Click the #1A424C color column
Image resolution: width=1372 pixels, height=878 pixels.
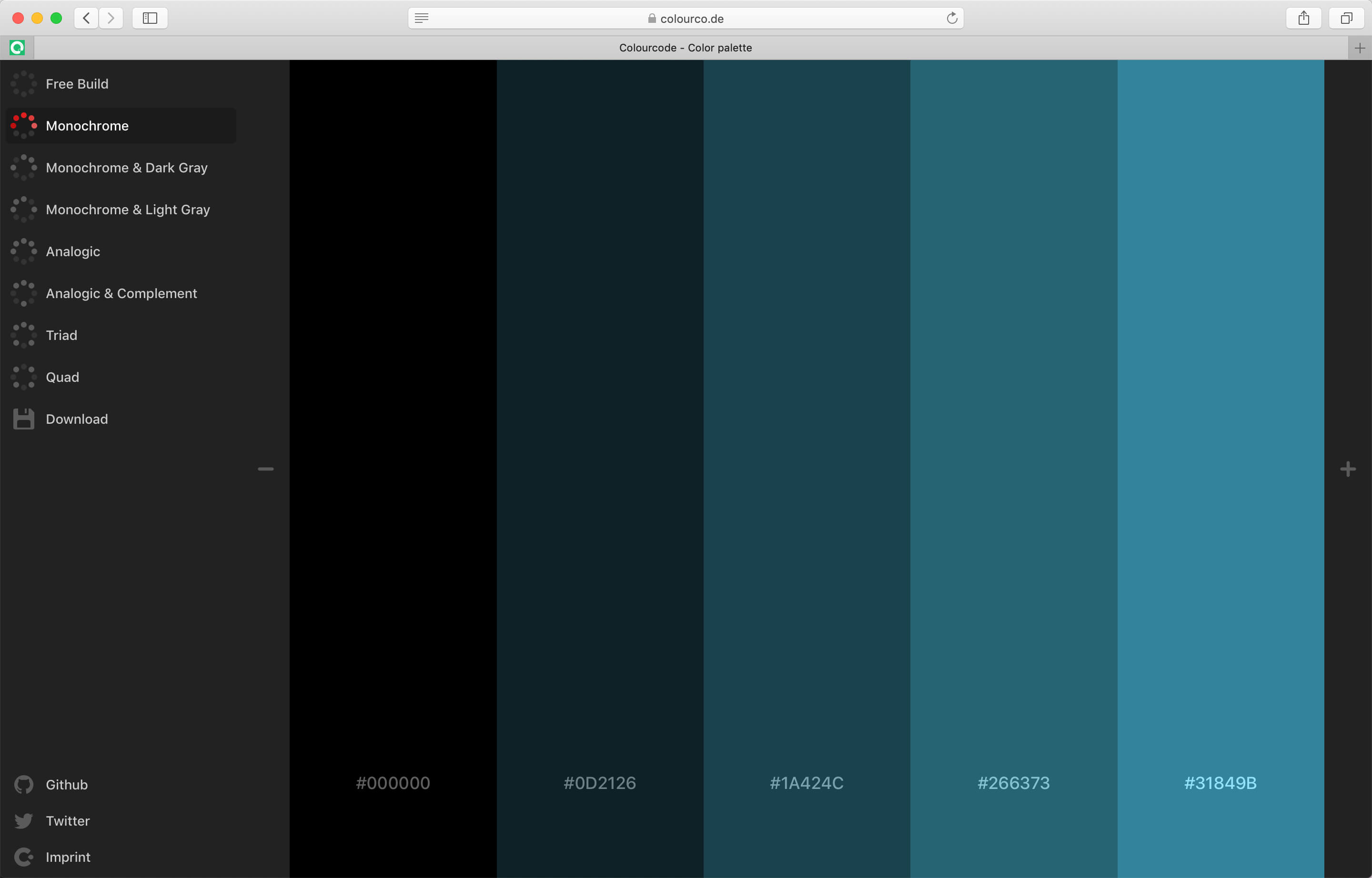[807, 469]
